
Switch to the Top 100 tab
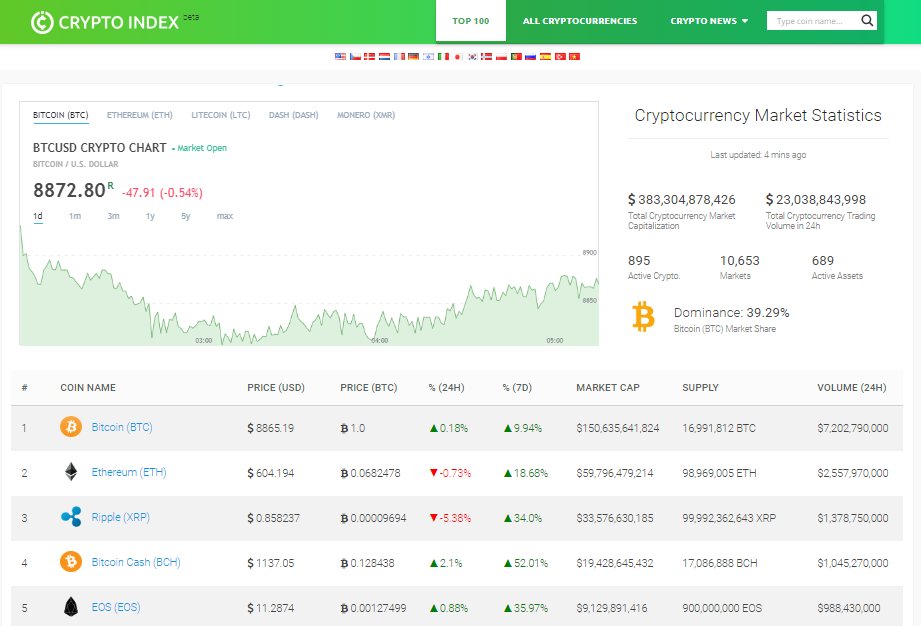click(x=470, y=21)
